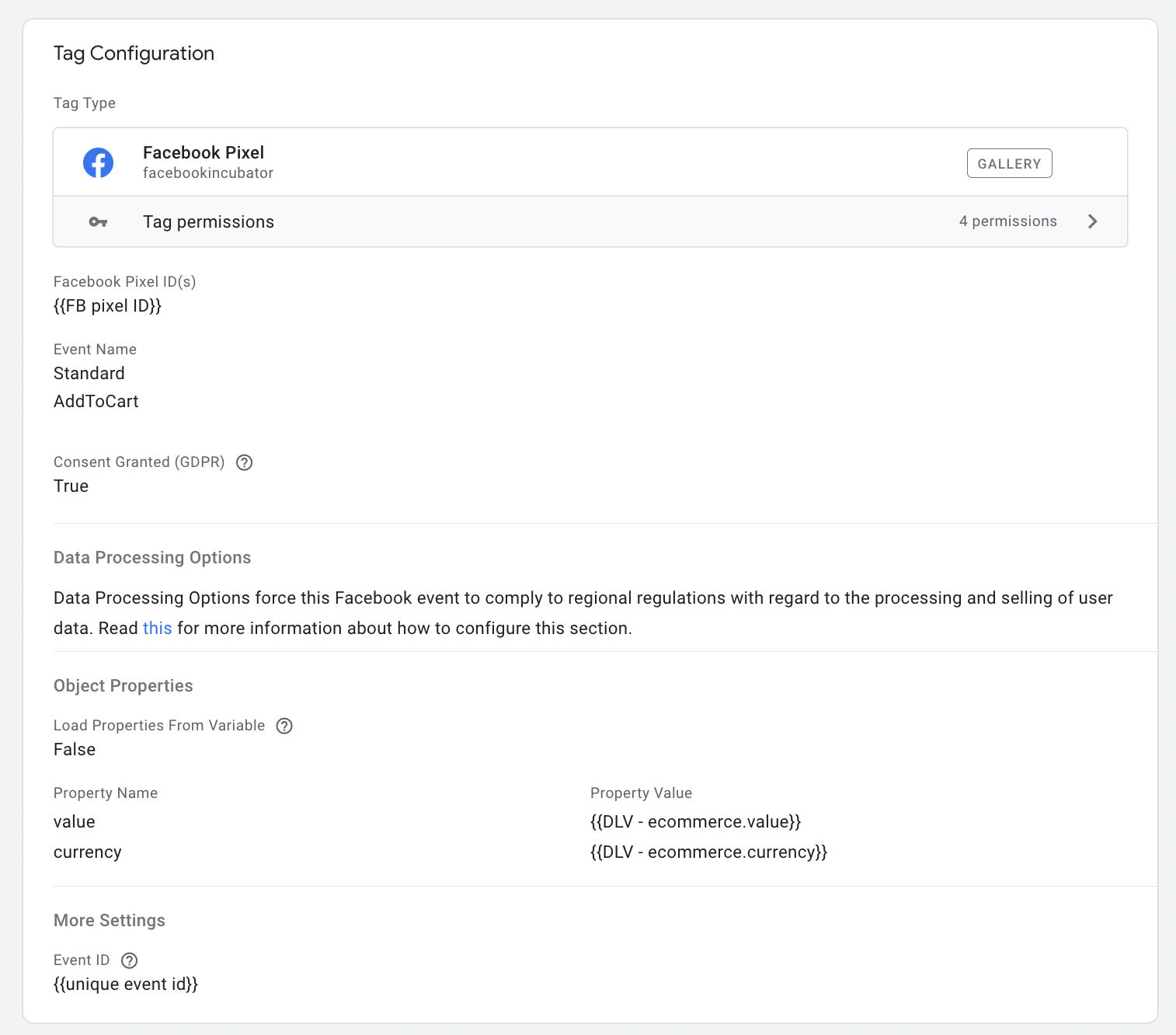Click the AddToCart event name
The width and height of the screenshot is (1176, 1035).
(x=96, y=402)
